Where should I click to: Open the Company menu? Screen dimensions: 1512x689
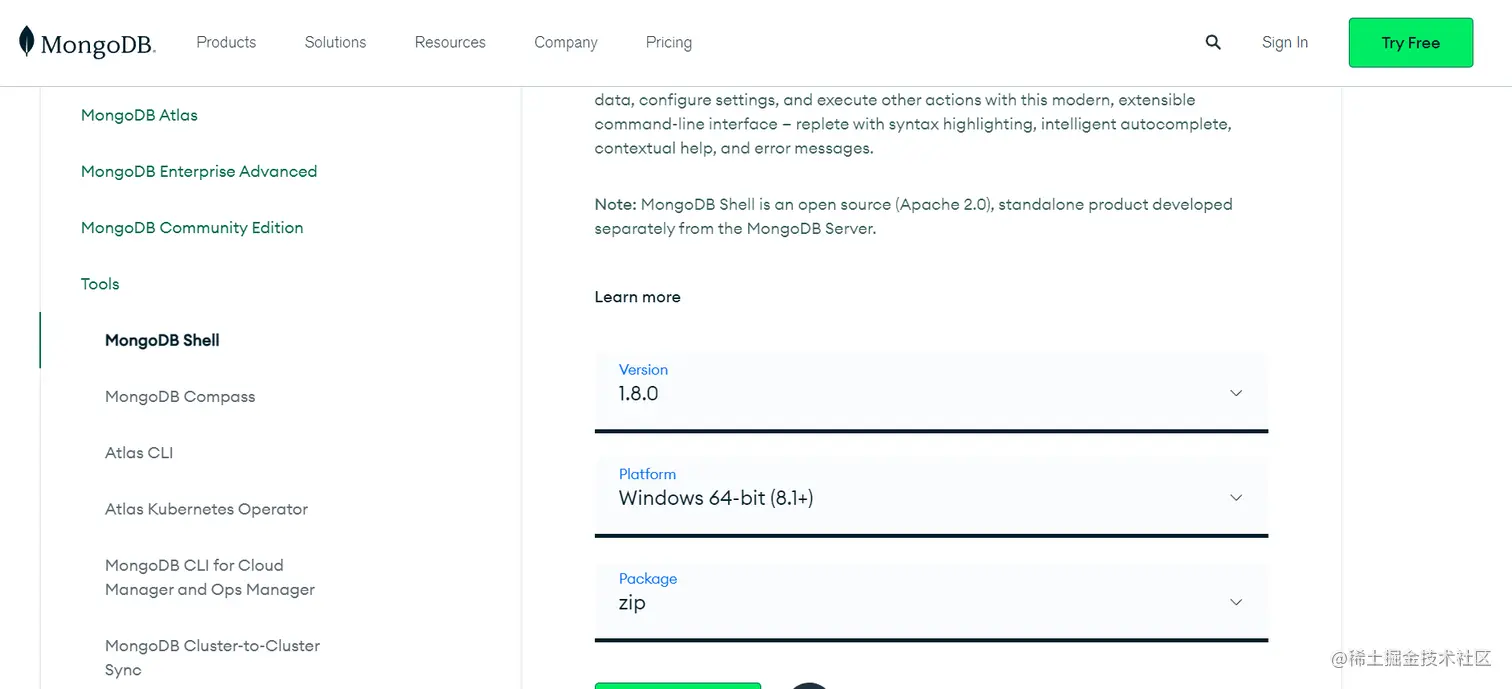tap(566, 42)
